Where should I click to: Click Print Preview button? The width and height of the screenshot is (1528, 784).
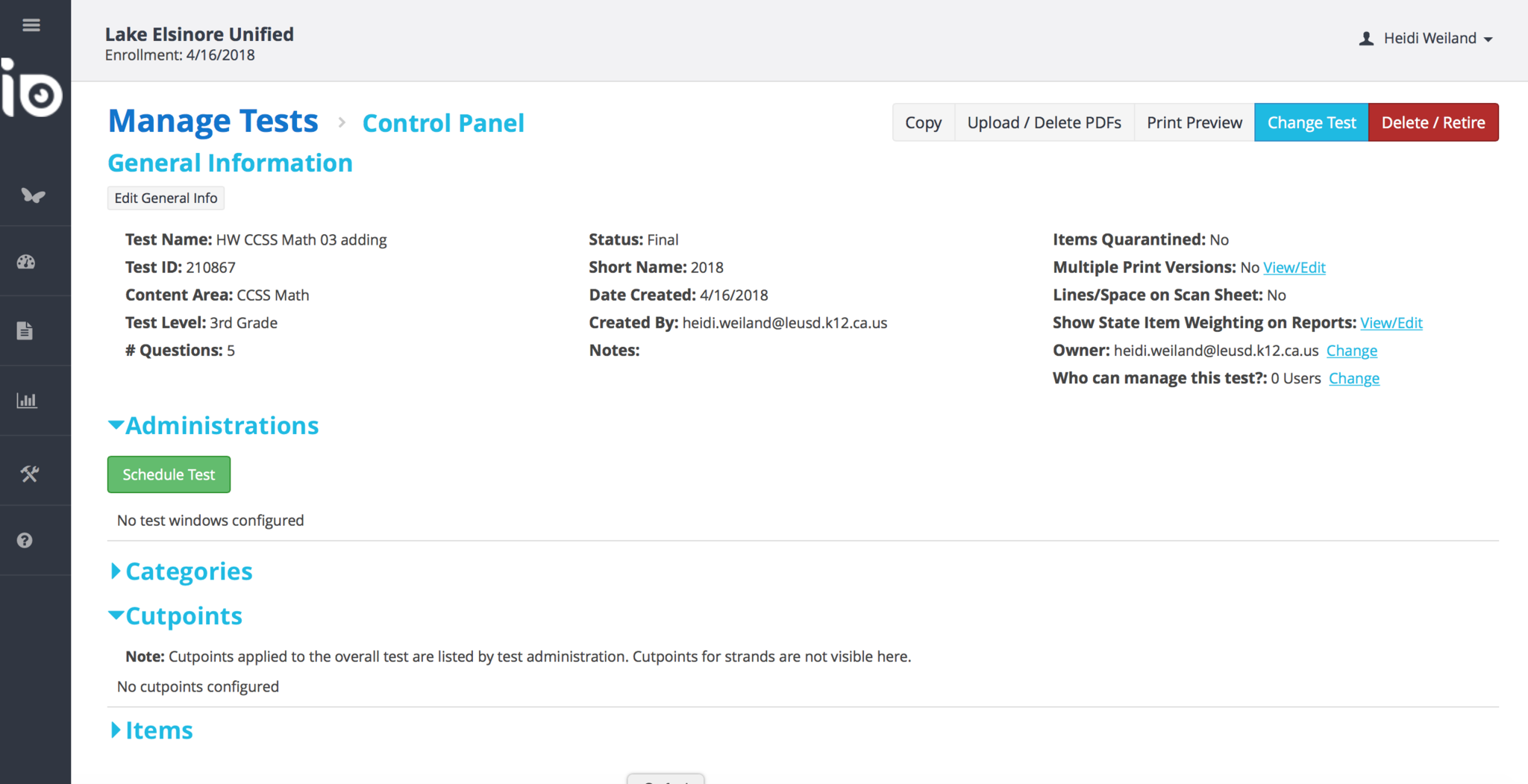1194,122
